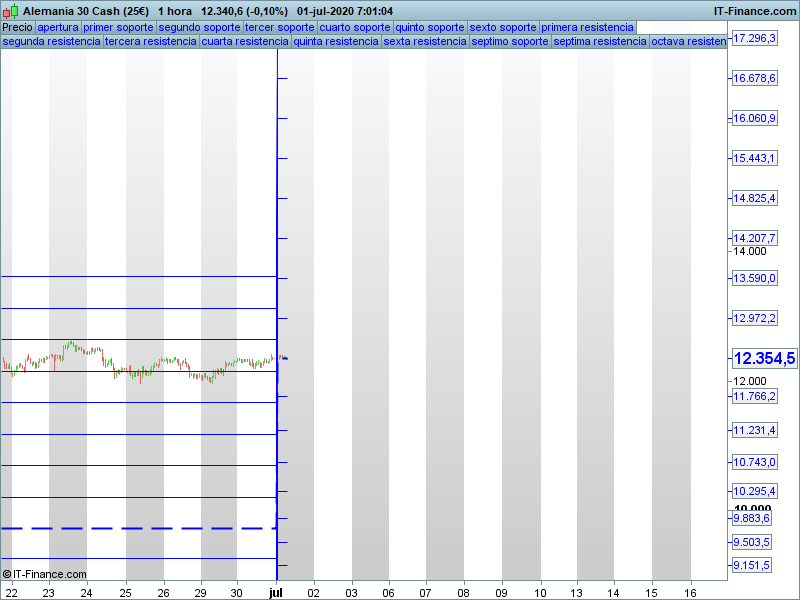Open the octava resistencia tab
The width and height of the screenshot is (800, 600).
(688, 42)
